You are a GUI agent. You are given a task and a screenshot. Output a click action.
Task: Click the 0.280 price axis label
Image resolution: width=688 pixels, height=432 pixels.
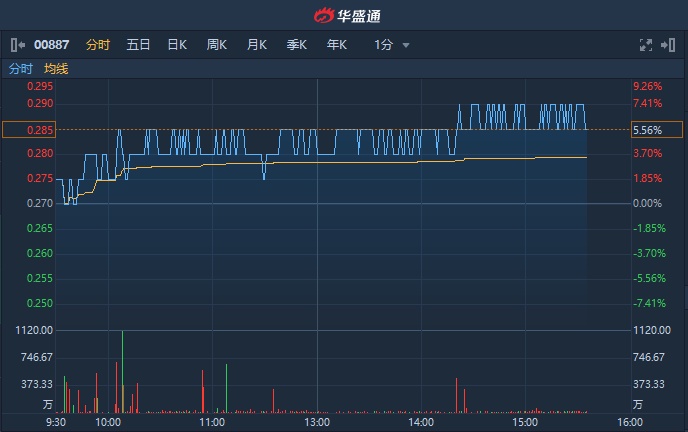click(40, 154)
